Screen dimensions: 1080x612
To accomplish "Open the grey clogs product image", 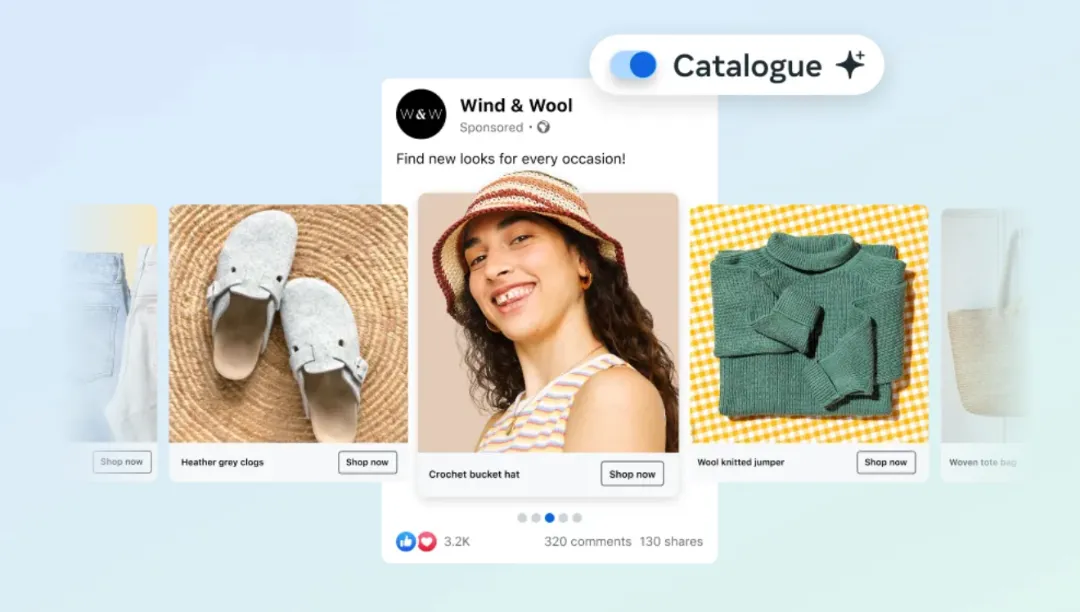I will 288,324.
